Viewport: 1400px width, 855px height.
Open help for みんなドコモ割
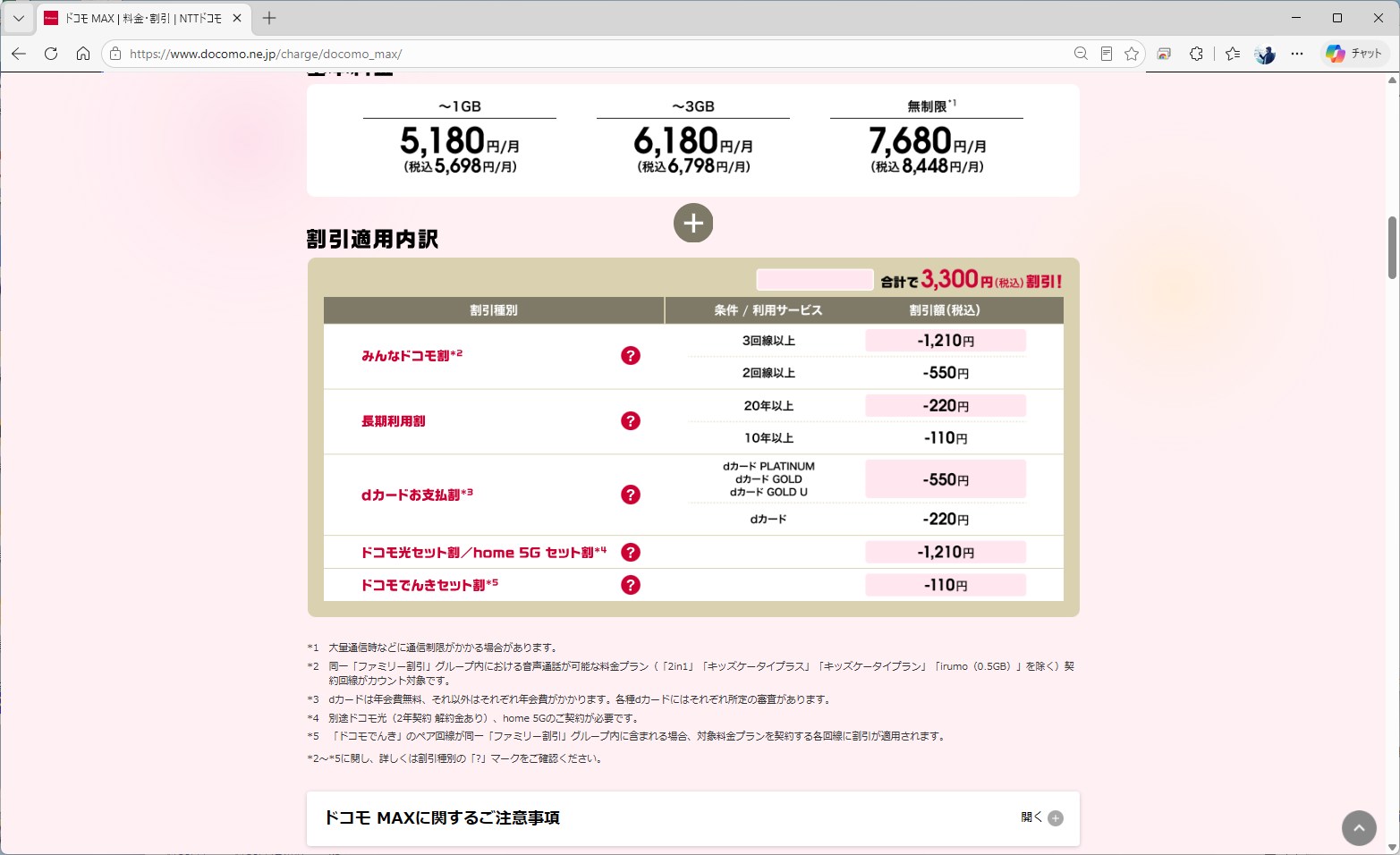click(631, 356)
